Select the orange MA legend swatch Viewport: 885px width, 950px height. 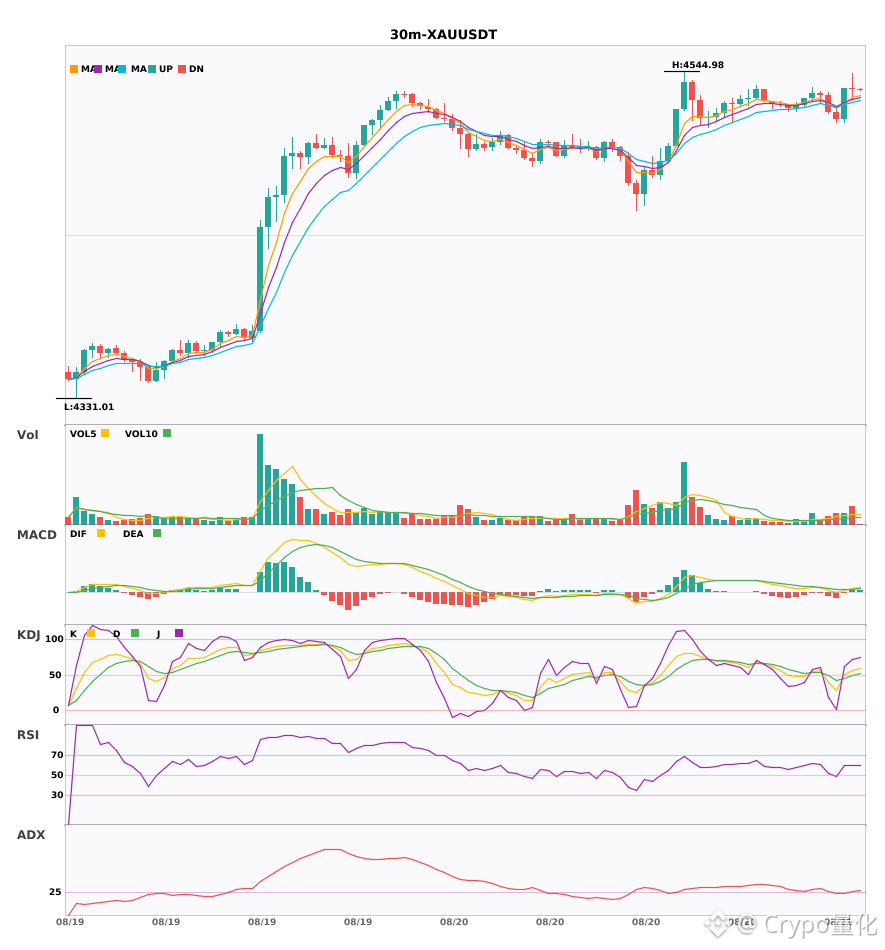[x=74, y=69]
